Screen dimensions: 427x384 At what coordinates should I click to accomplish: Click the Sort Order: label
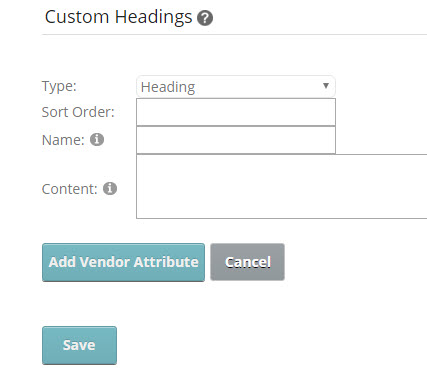point(78,112)
